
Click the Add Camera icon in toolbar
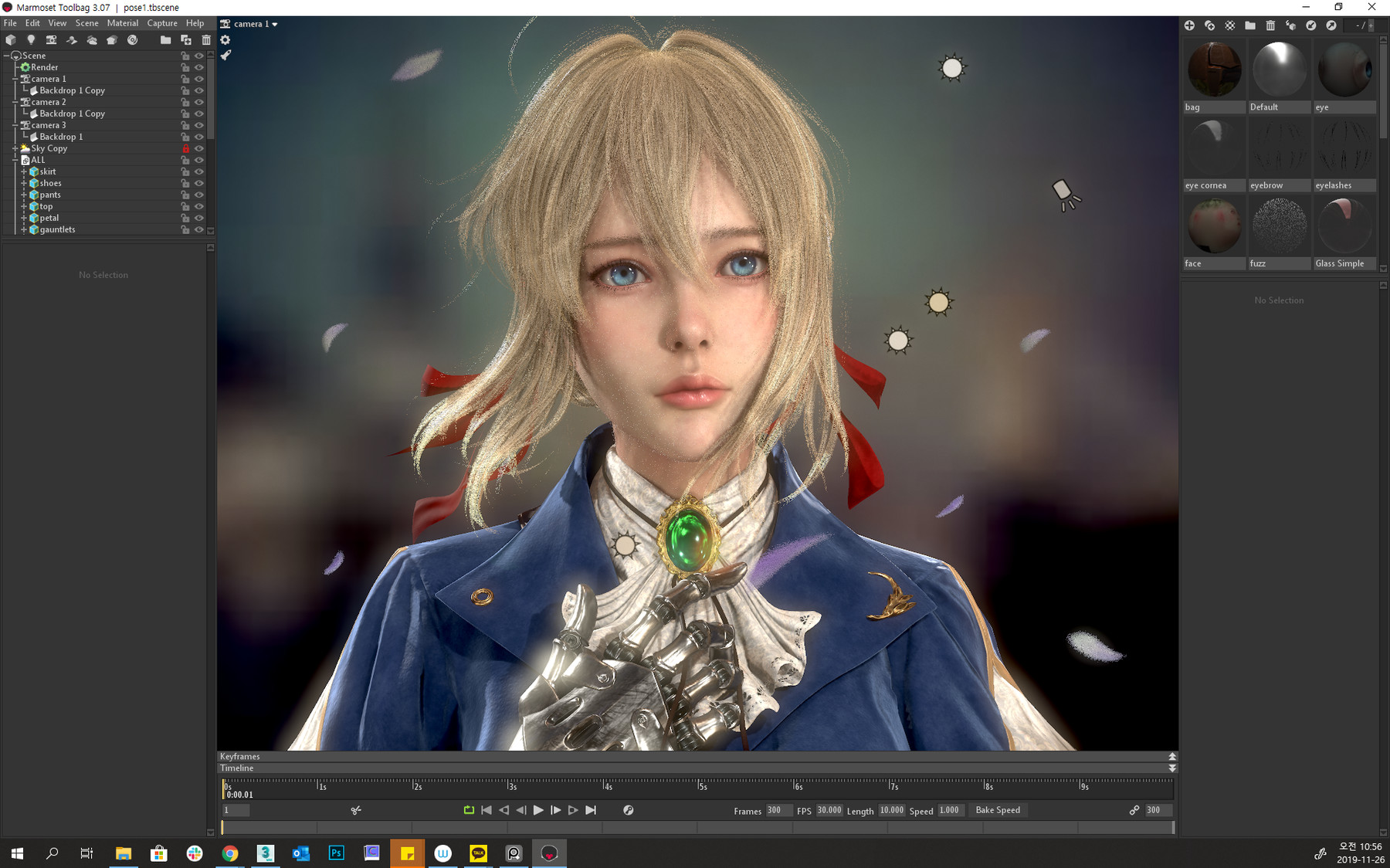pyautogui.click(x=51, y=39)
